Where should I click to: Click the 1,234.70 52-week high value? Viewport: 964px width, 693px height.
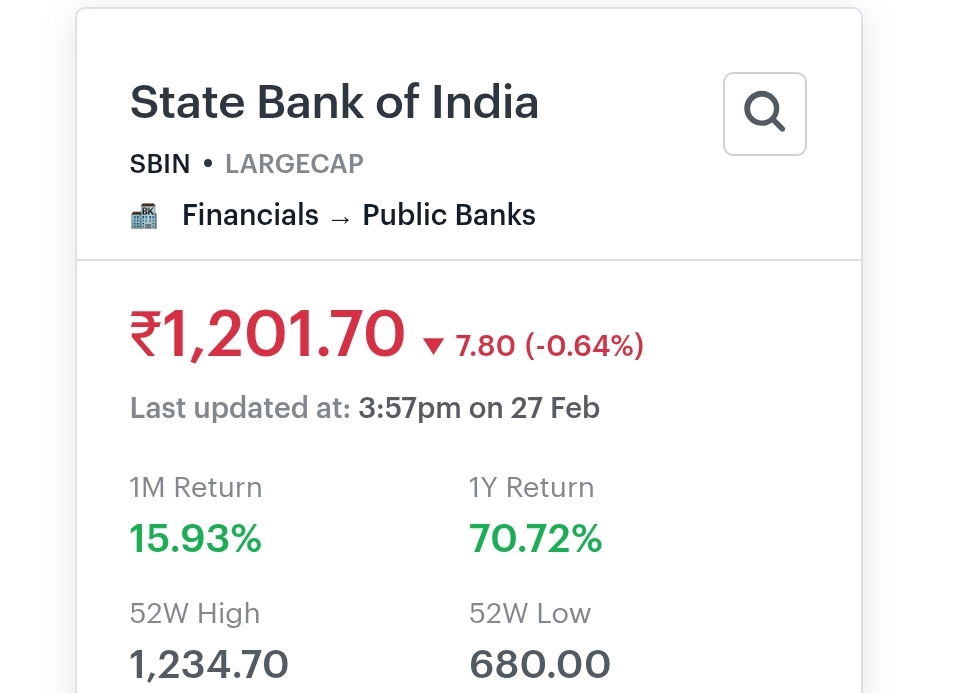tap(209, 663)
